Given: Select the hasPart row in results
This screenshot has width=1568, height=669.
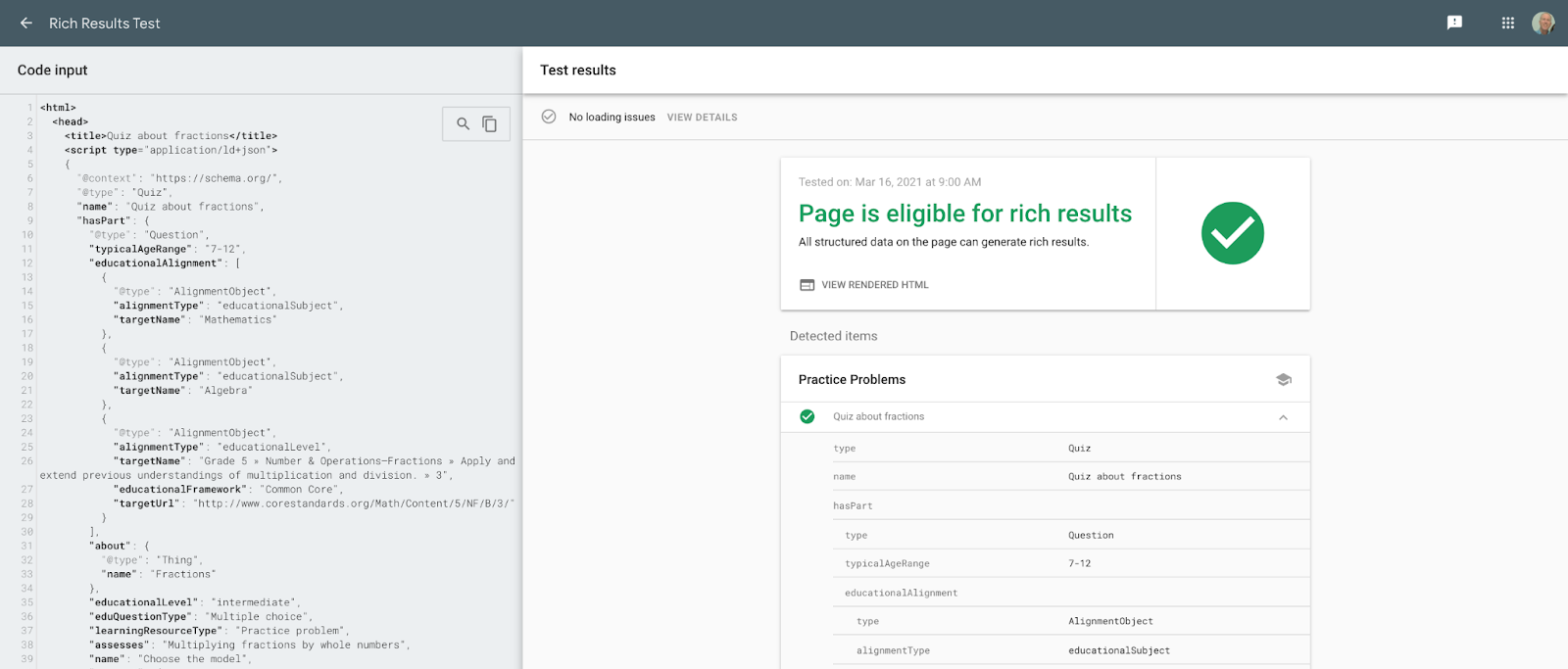Looking at the screenshot, I should [853, 506].
